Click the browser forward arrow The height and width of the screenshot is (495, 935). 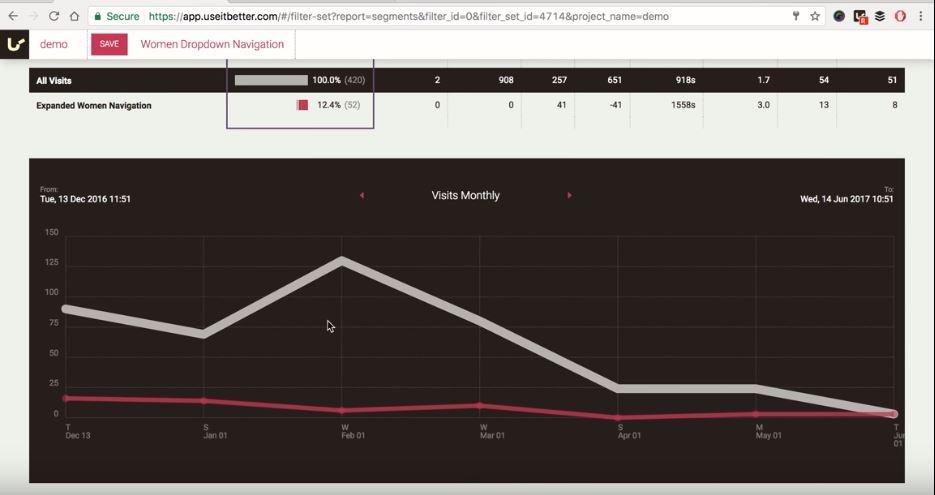[x=33, y=17]
